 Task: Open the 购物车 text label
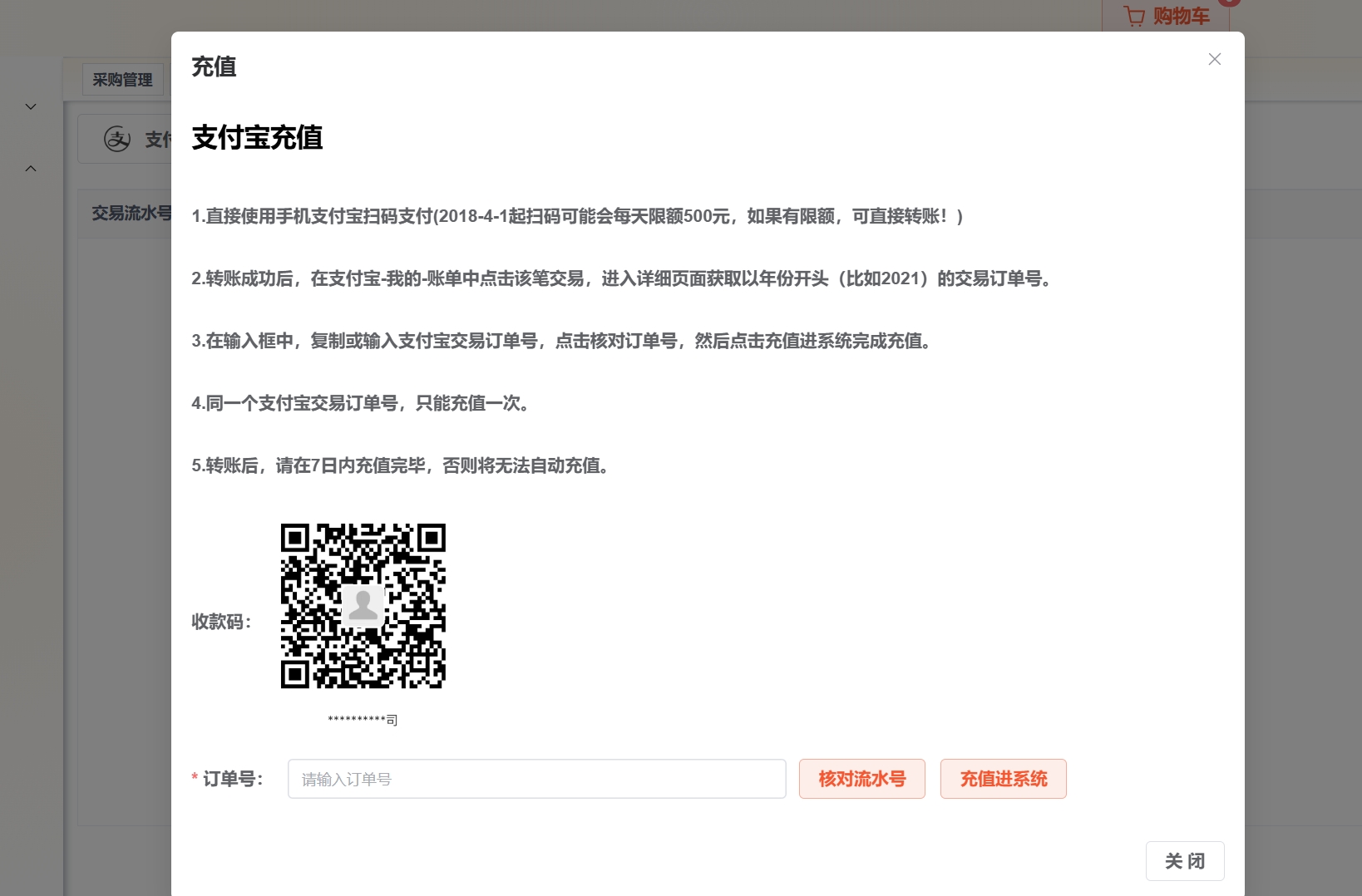[1181, 16]
